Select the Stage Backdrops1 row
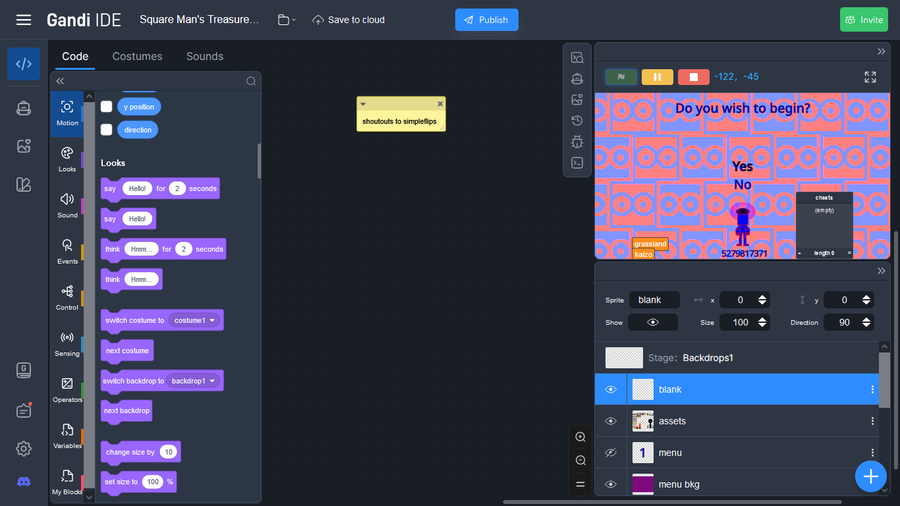This screenshot has width=900, height=506. click(737, 358)
